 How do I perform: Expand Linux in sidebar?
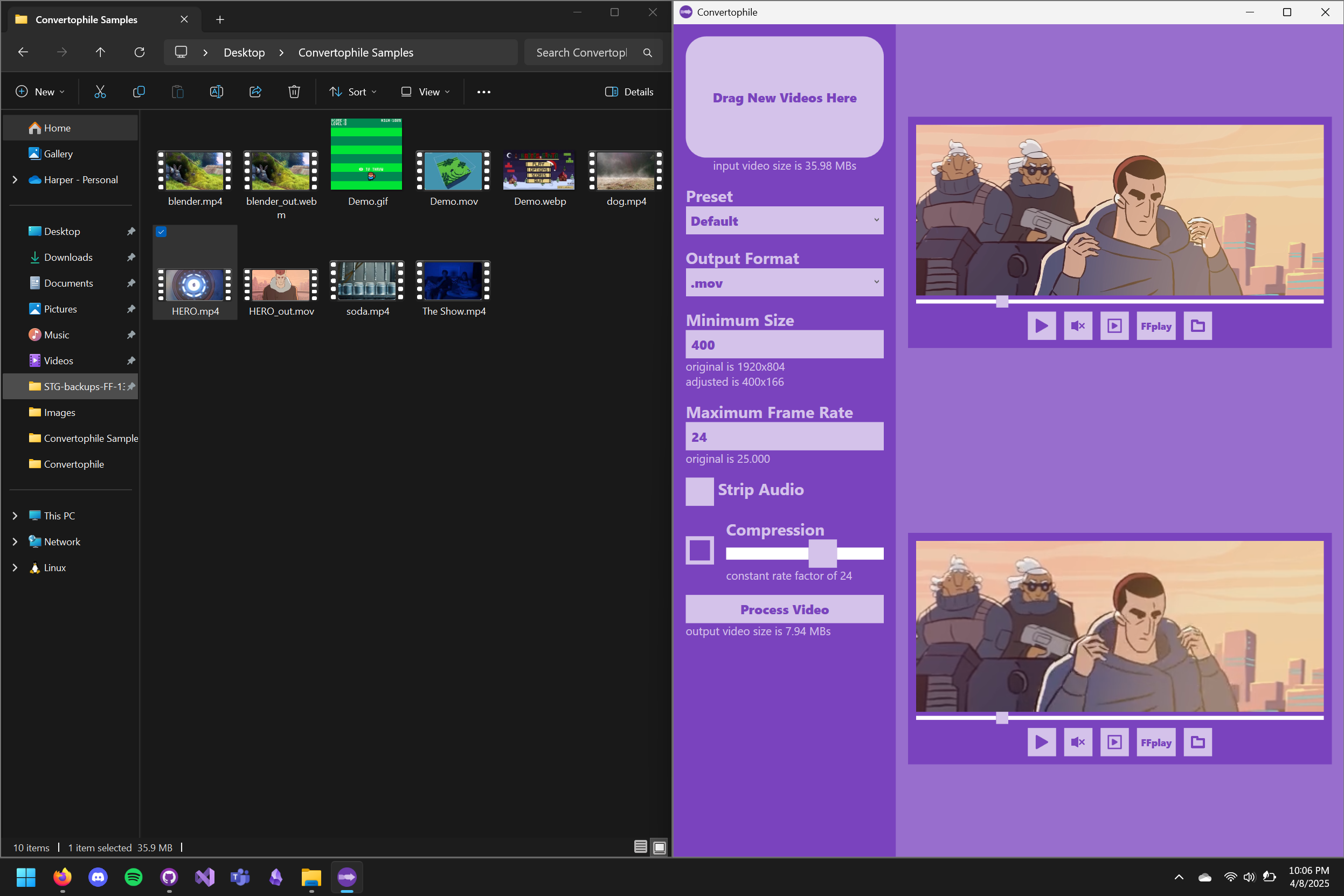(16, 567)
